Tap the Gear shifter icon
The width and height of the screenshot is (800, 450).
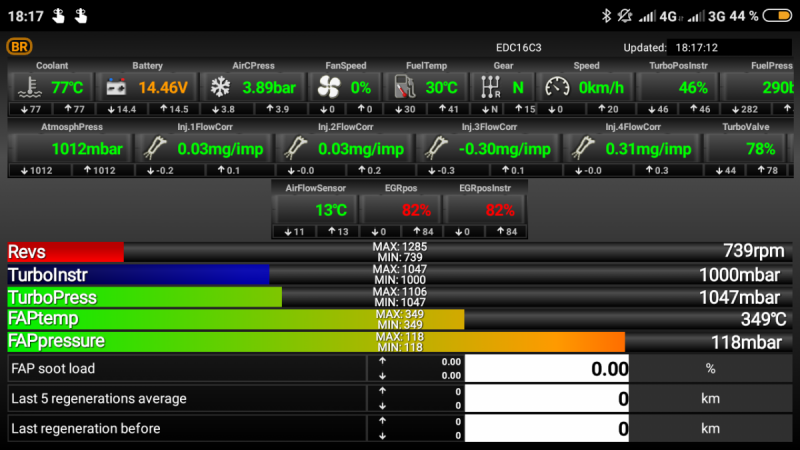click(x=489, y=87)
